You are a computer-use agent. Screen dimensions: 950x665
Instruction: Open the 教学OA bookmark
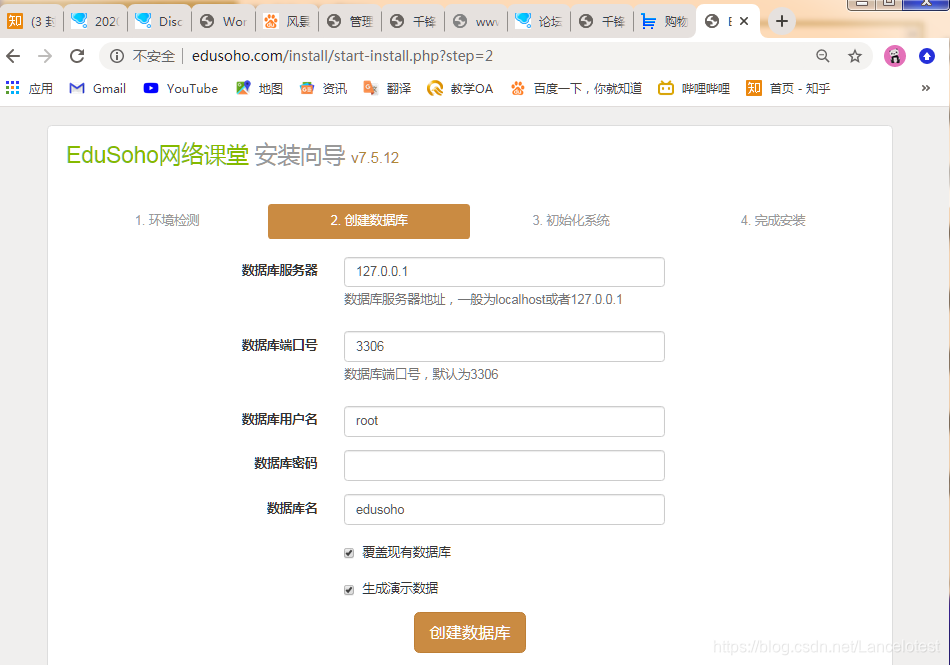point(460,88)
